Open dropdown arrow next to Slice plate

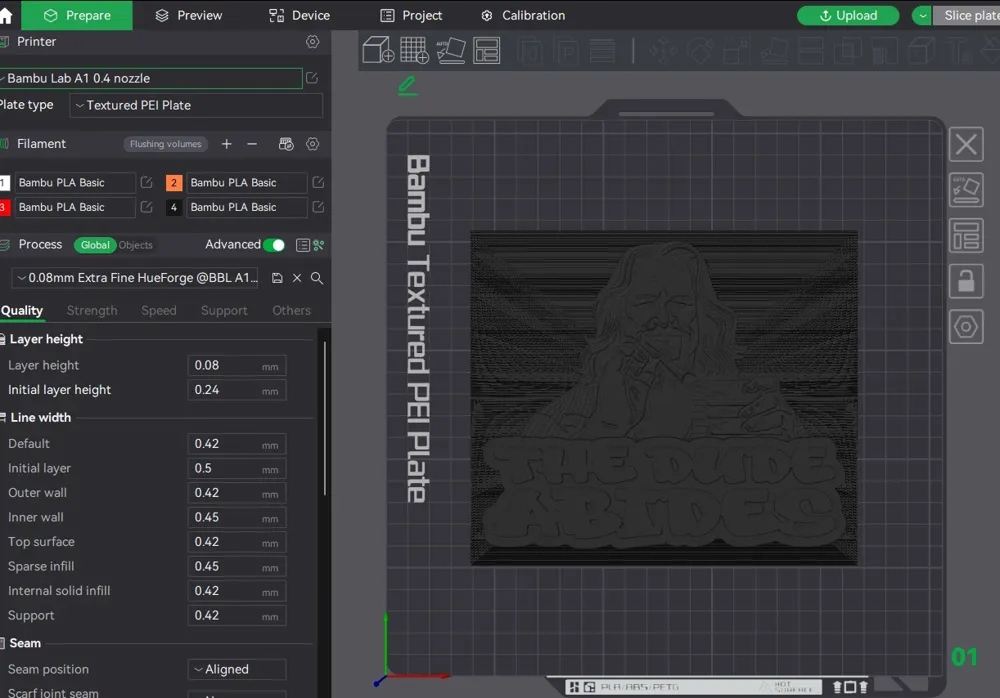(x=922, y=15)
